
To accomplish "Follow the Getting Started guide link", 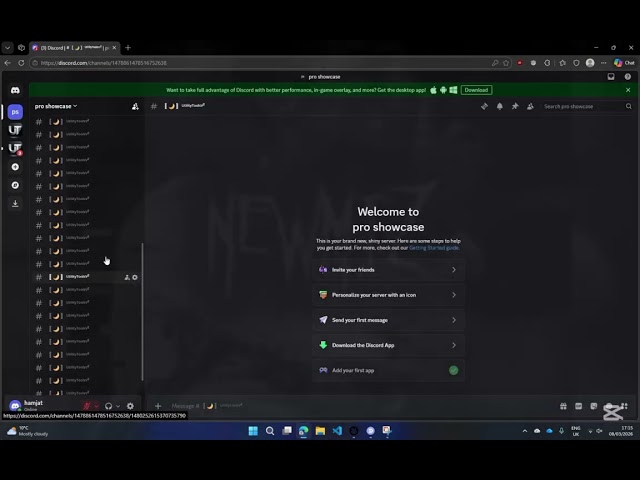I will coord(434,248).
